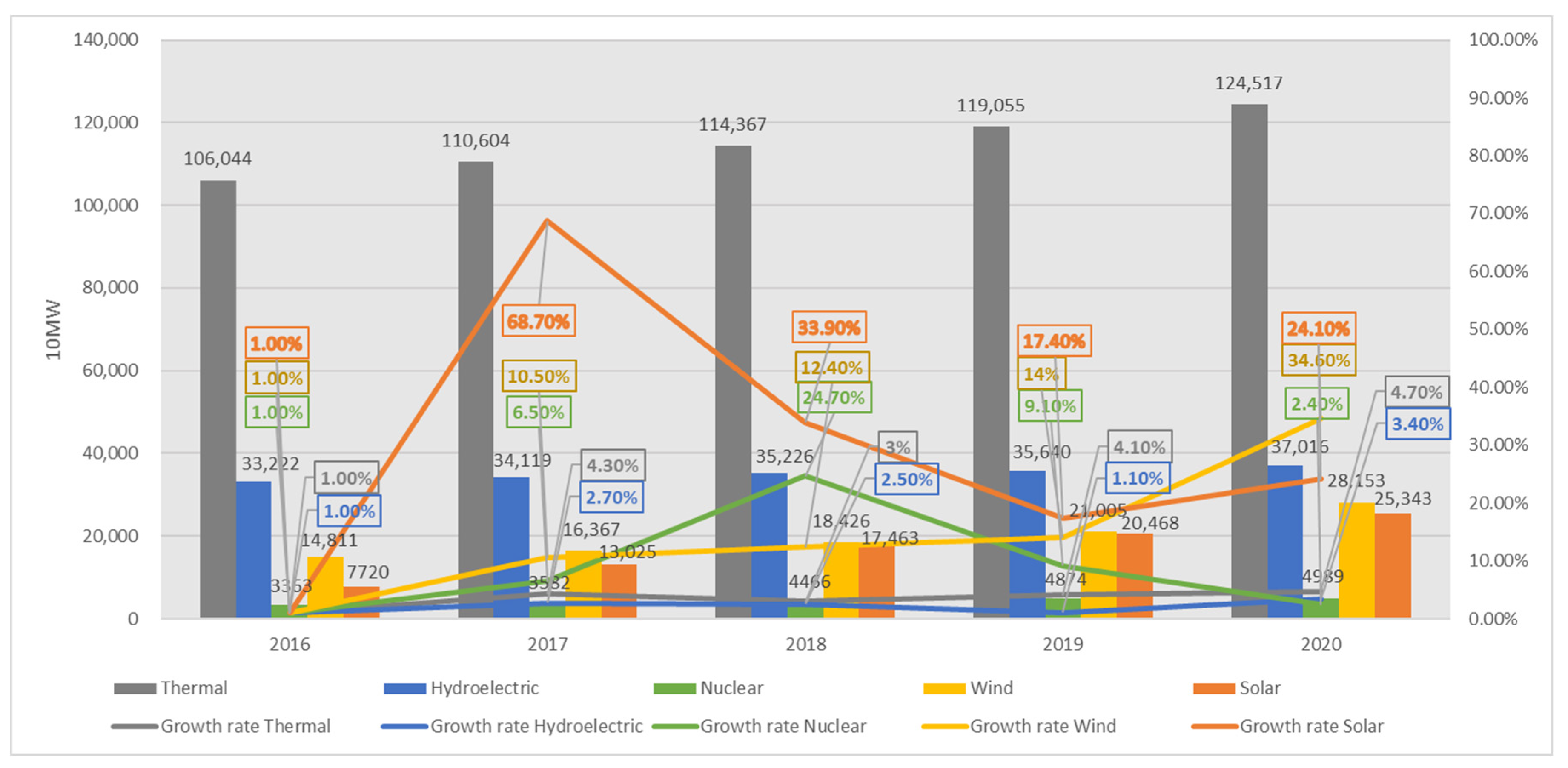The image size is (1568, 768).
Task: Click the Wind legend yellow swatch
Action: [x=943, y=689]
